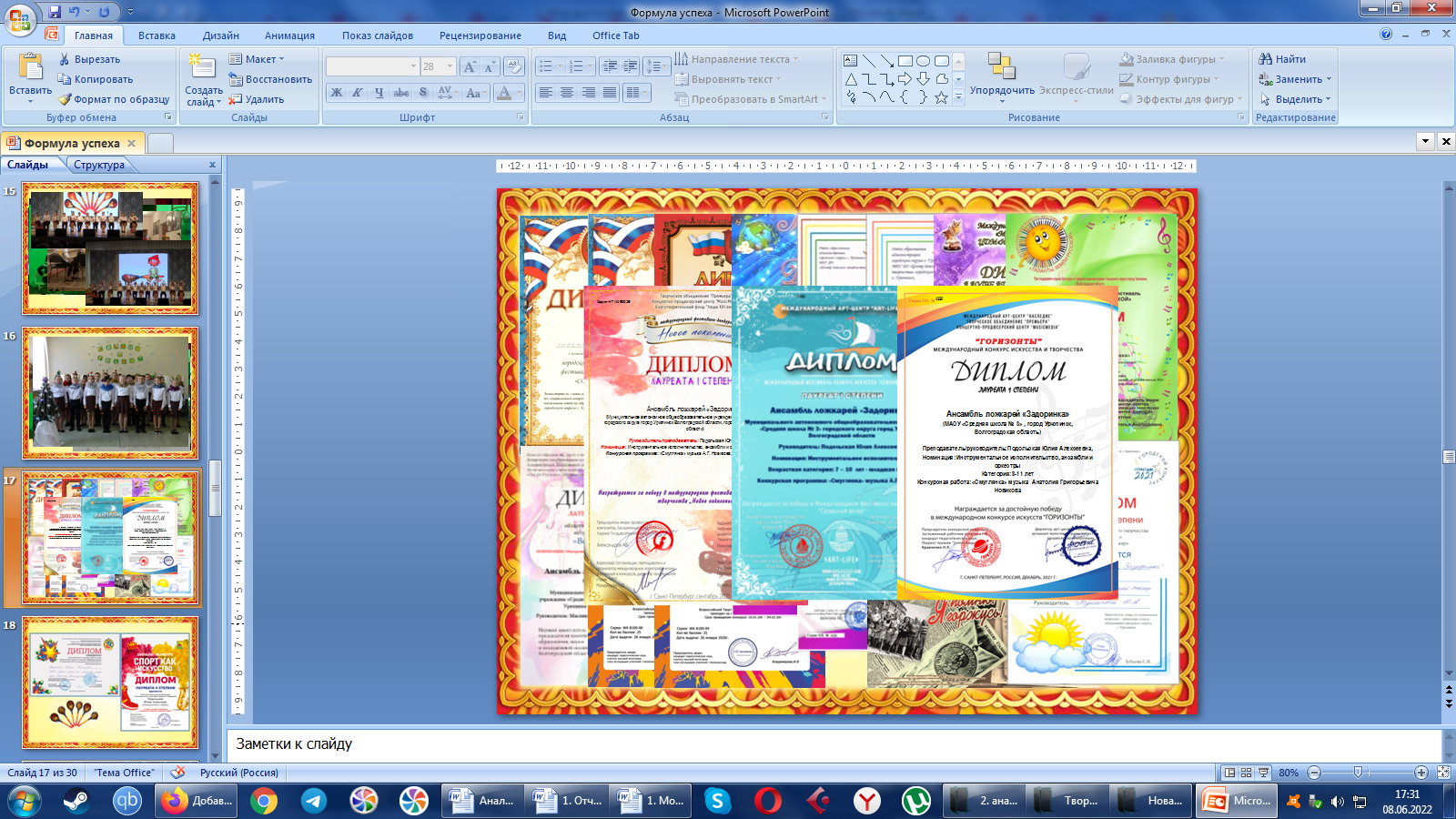
Task: Click the Cut (Вырезать) scissors icon
Action: (65, 59)
